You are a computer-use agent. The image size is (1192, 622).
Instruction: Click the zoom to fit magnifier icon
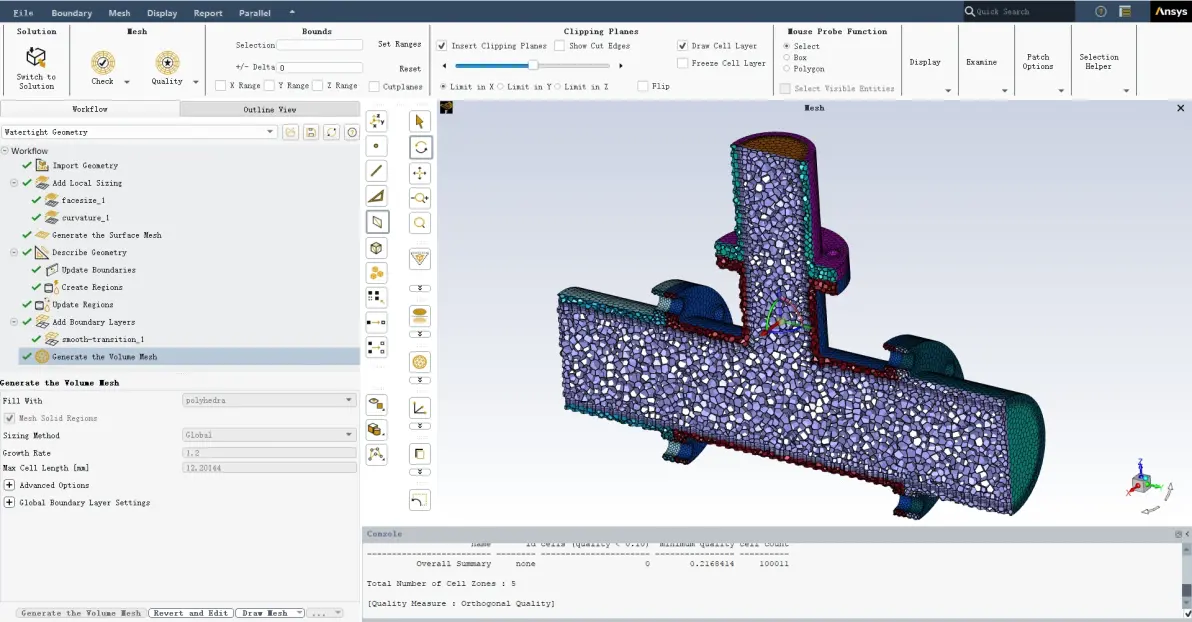[420, 224]
